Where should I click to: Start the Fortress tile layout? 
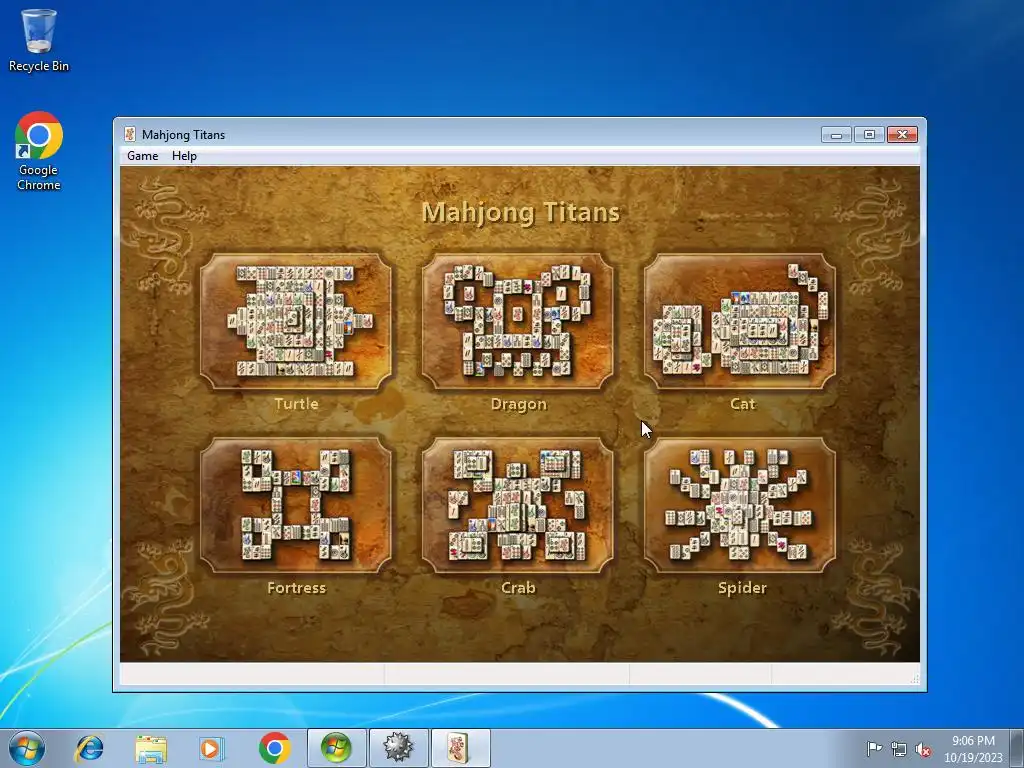296,505
